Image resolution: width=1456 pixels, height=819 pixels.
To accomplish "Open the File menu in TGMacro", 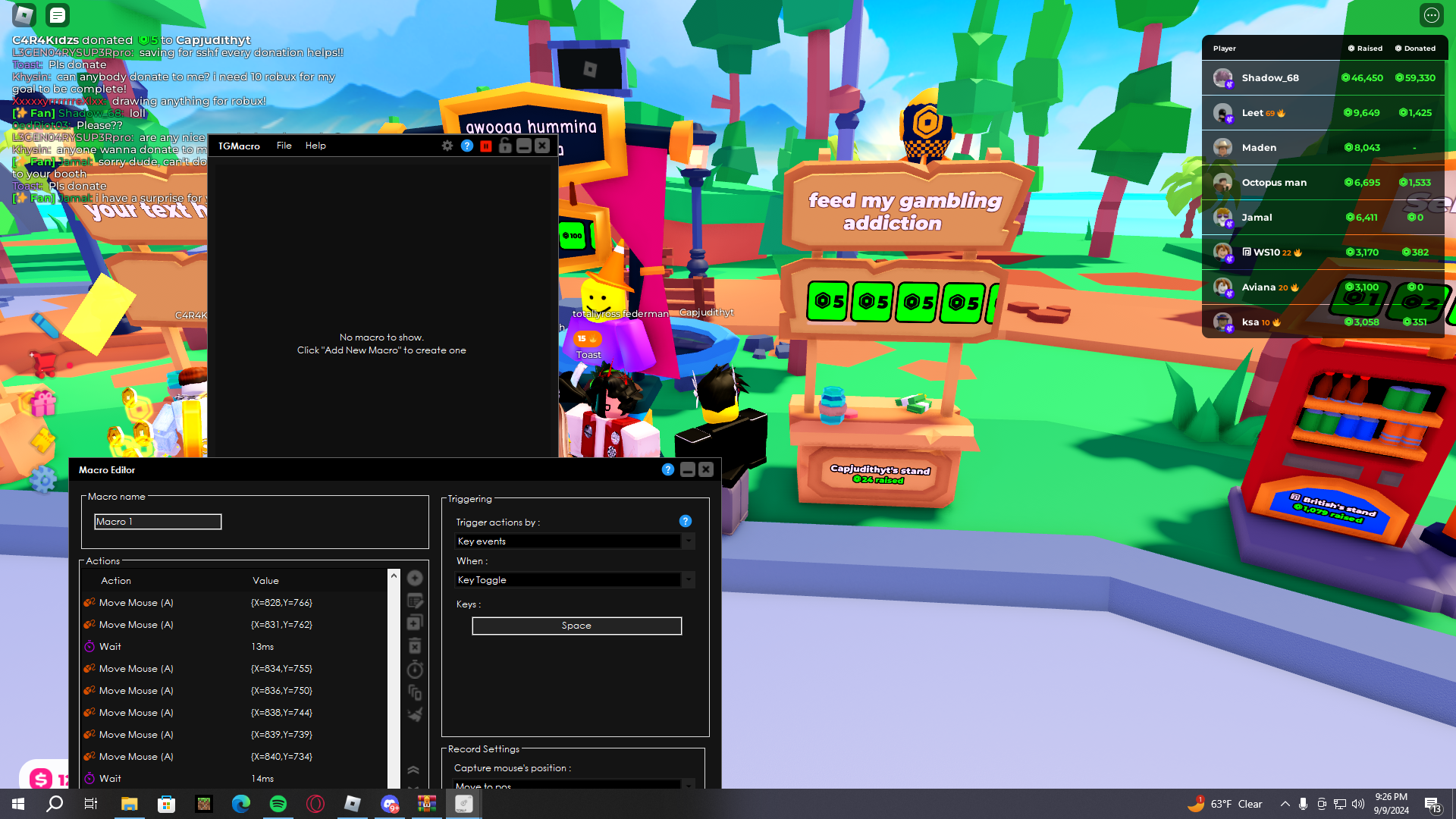I will [x=284, y=146].
